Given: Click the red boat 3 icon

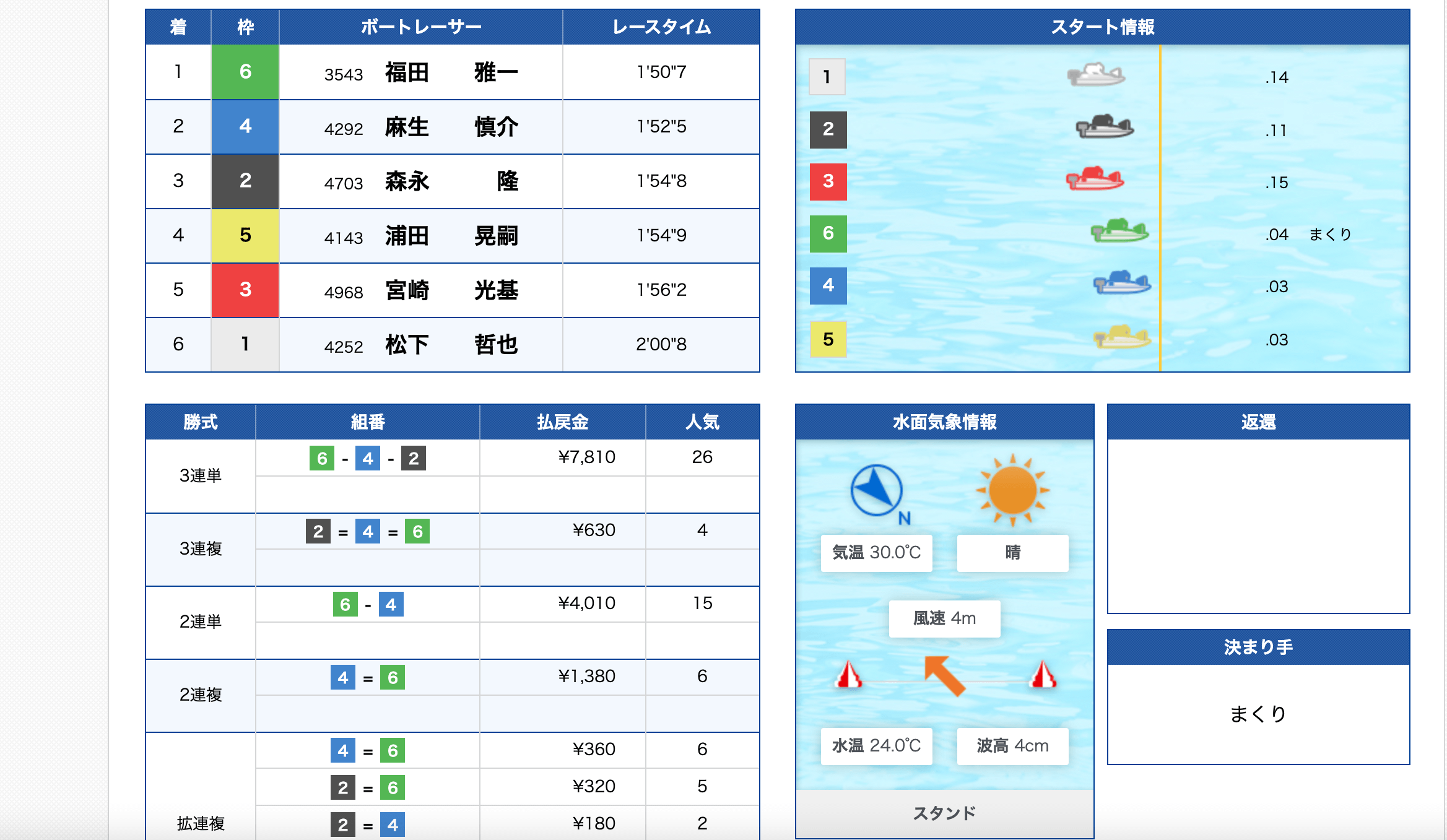Looking at the screenshot, I should click(1095, 180).
